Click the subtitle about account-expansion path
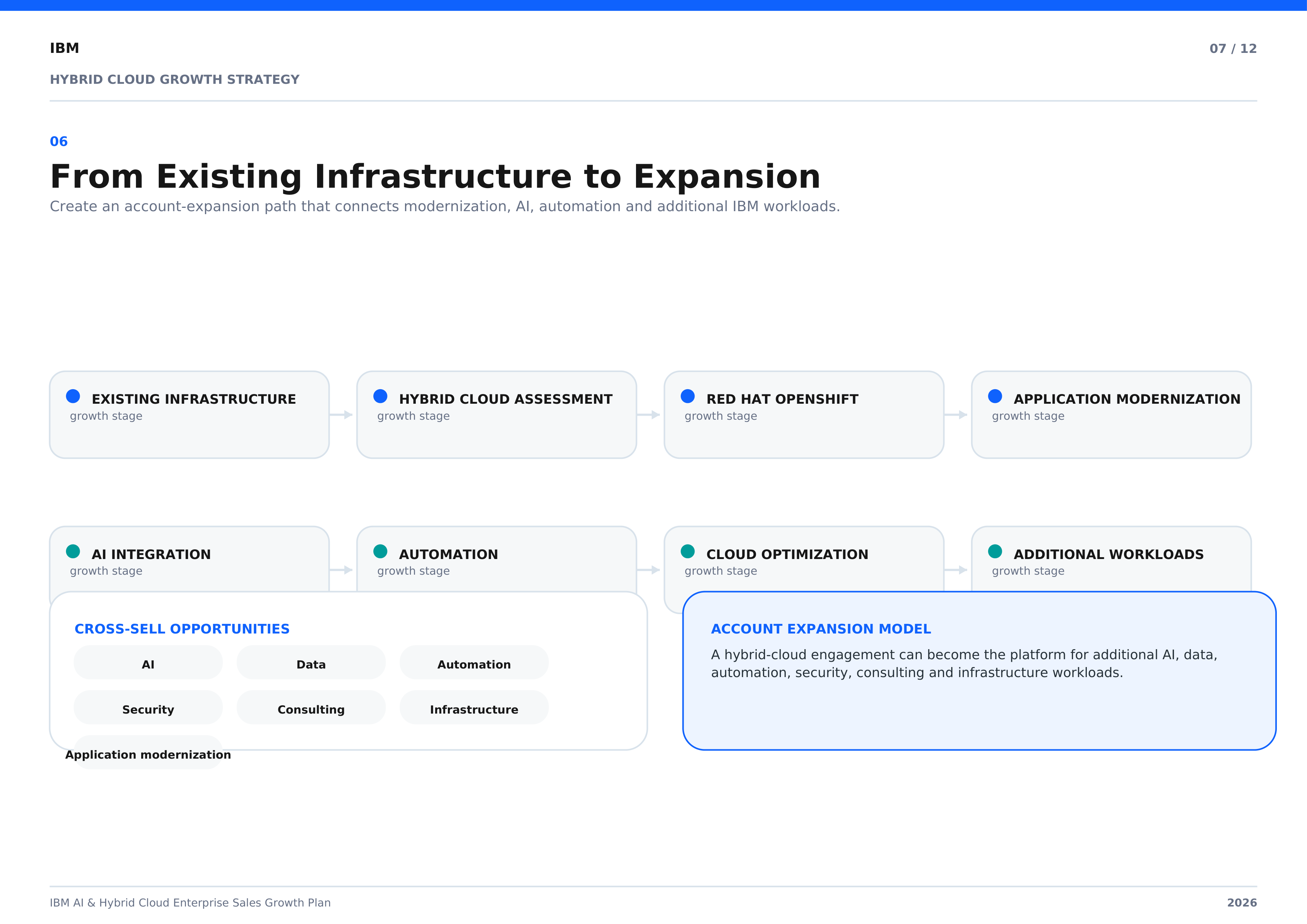This screenshot has height=924, width=1307. click(x=444, y=207)
